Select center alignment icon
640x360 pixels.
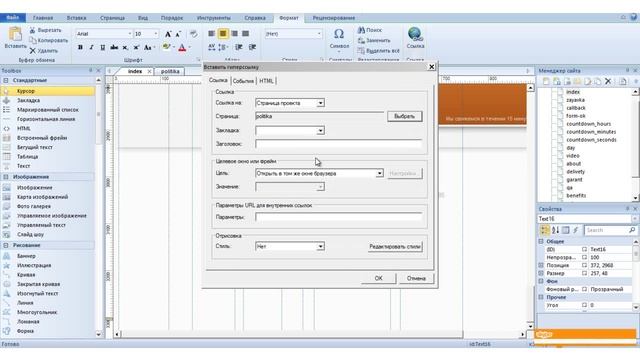tap(223, 33)
